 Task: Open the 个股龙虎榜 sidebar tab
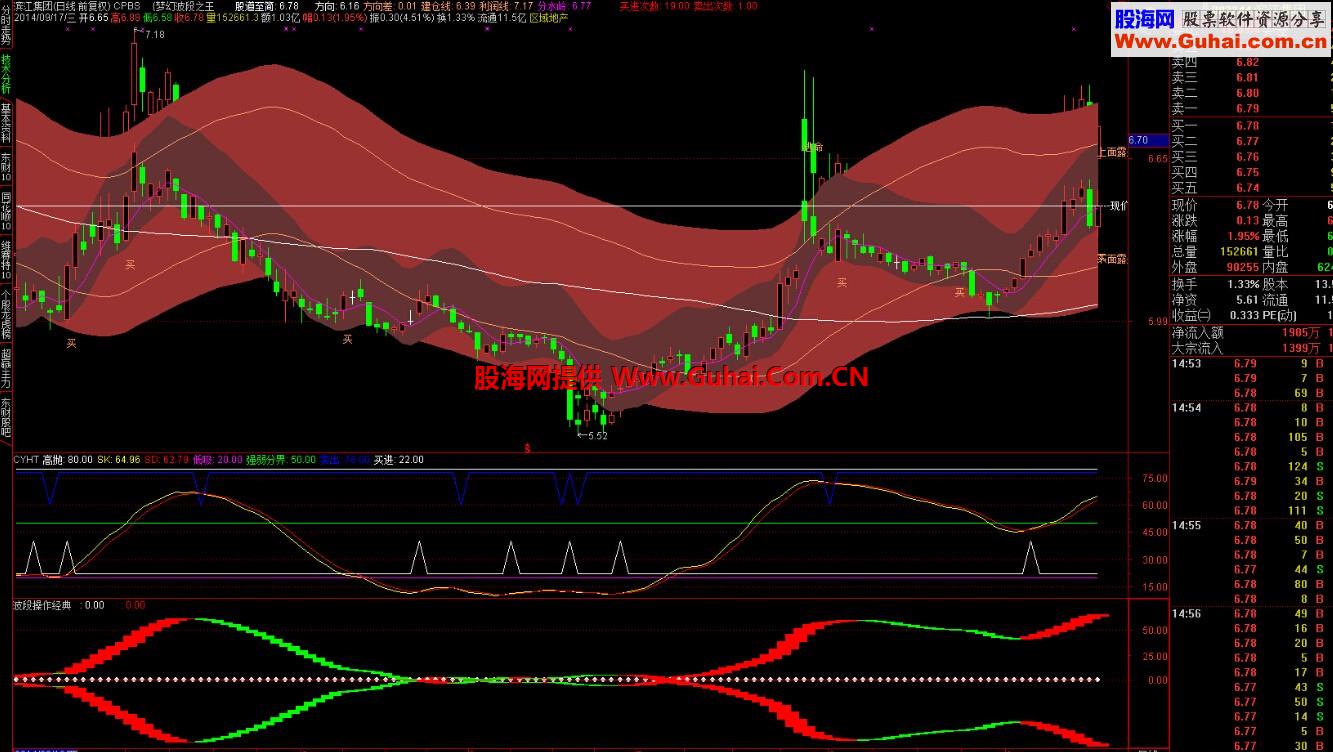click(6, 314)
